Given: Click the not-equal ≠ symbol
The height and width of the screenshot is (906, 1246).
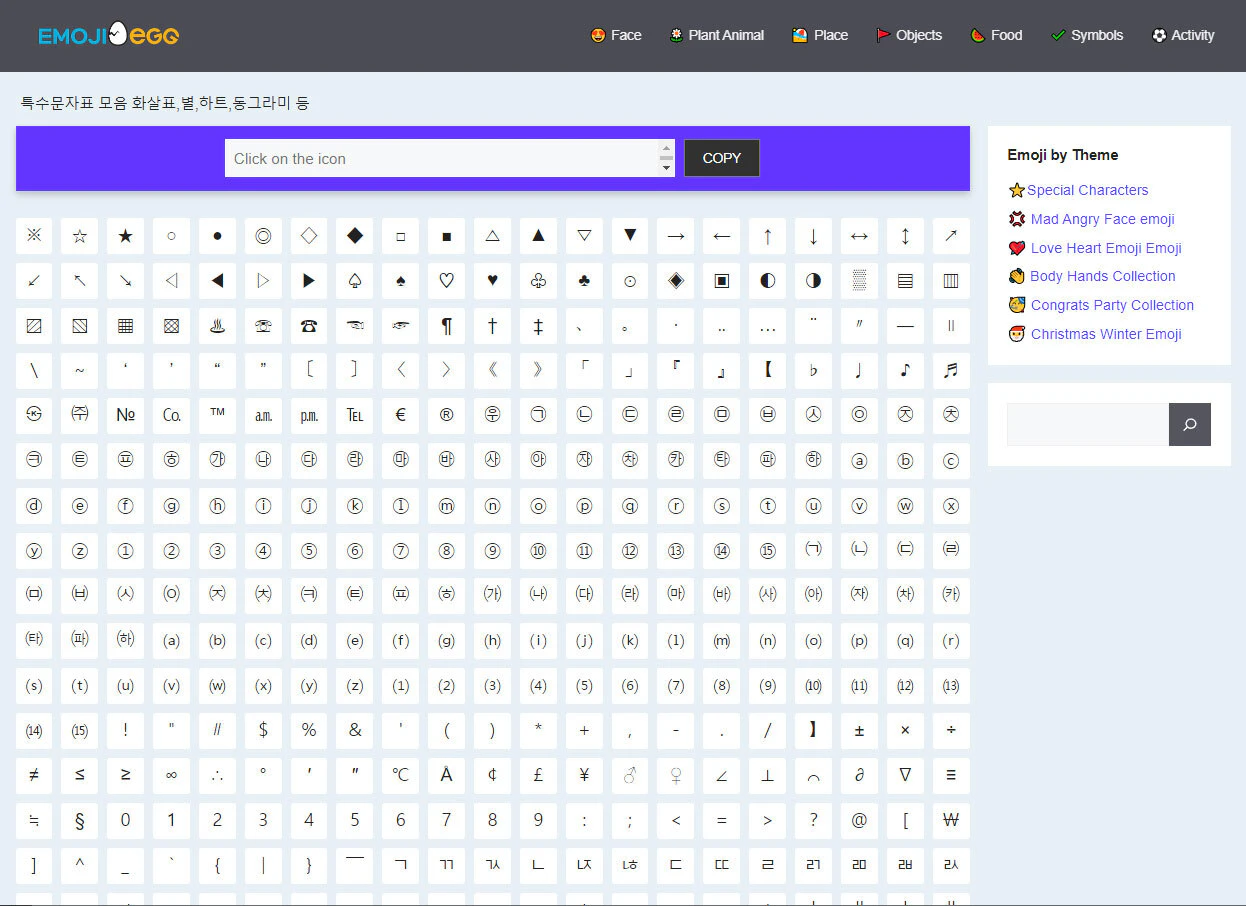Looking at the screenshot, I should click(34, 775).
